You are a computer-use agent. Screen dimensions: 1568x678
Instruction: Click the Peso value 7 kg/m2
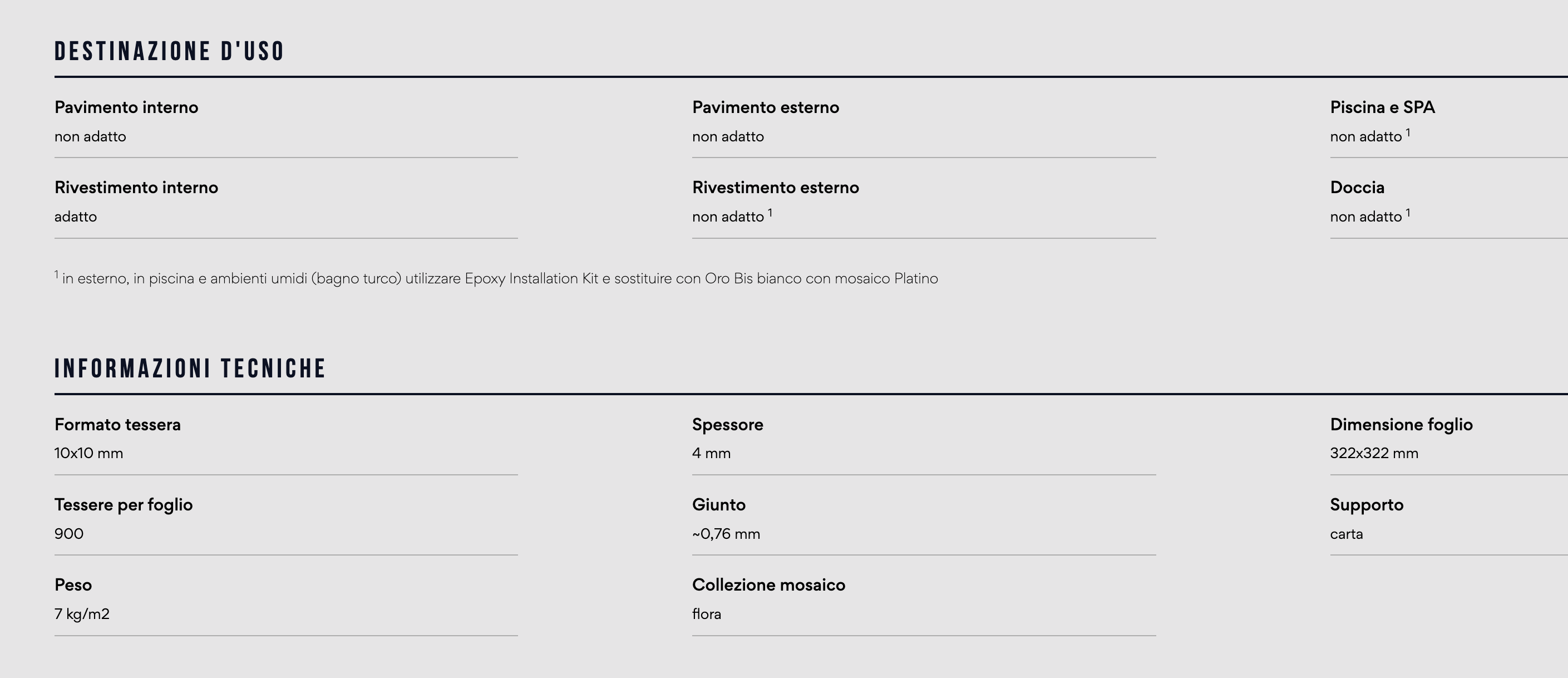point(82,614)
